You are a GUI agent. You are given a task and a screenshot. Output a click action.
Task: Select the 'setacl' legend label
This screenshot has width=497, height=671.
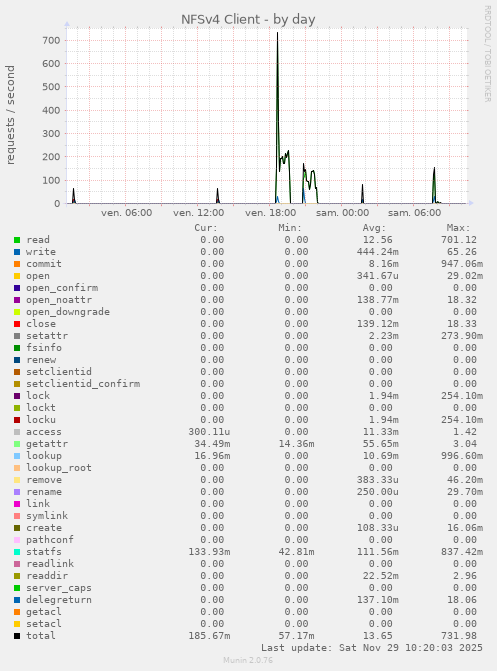[x=44, y=623]
